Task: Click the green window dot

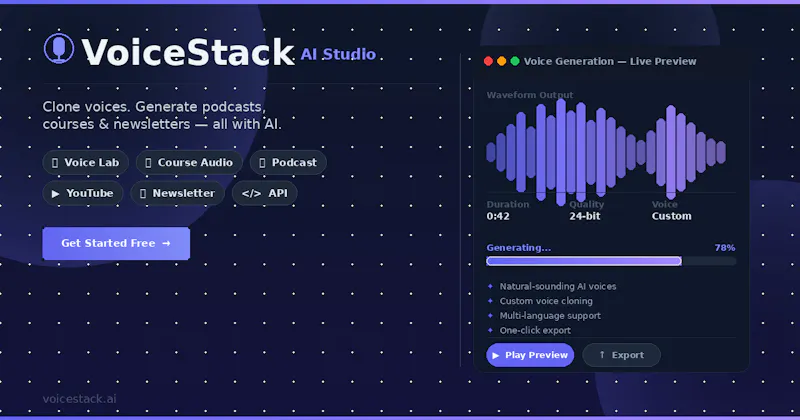Action: (515, 61)
